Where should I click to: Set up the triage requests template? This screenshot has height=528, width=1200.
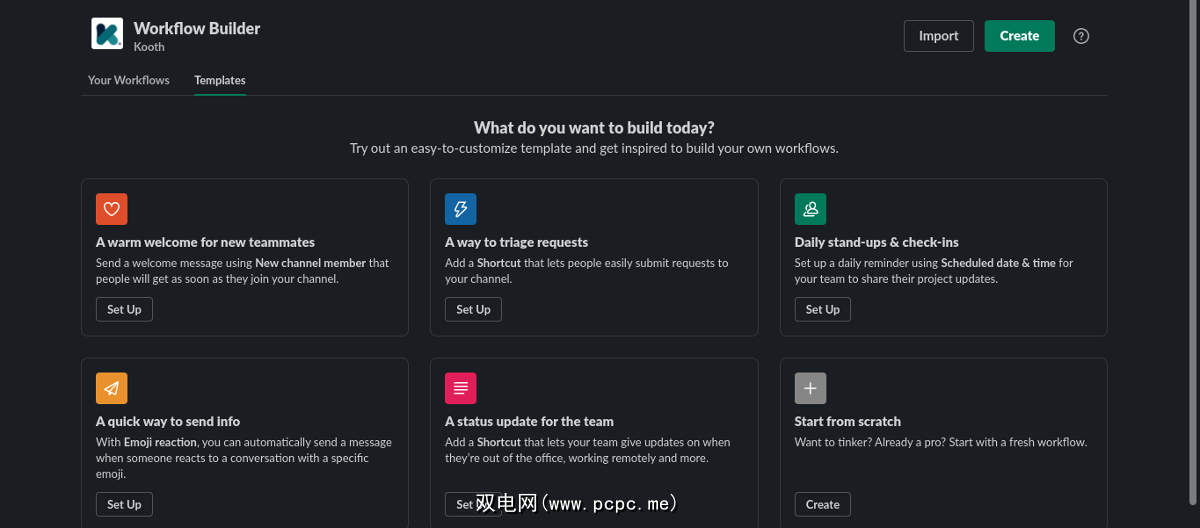click(x=473, y=310)
